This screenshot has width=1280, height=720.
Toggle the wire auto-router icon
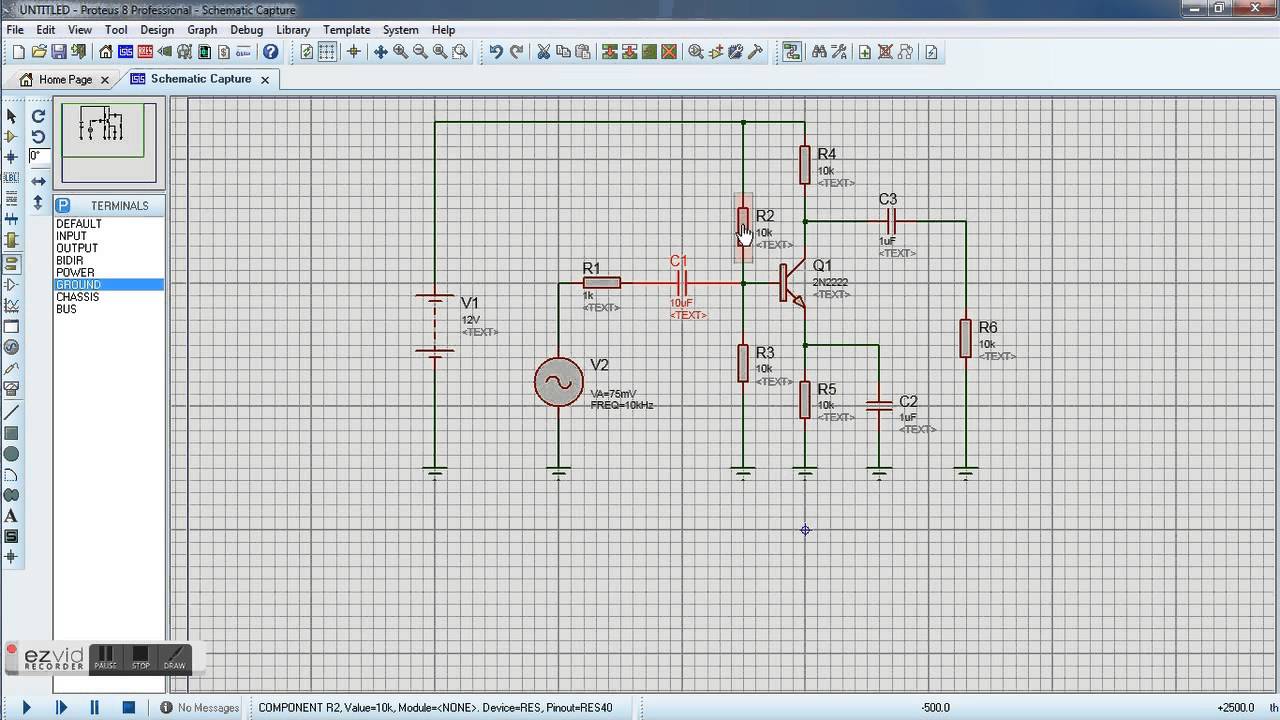tap(792, 52)
